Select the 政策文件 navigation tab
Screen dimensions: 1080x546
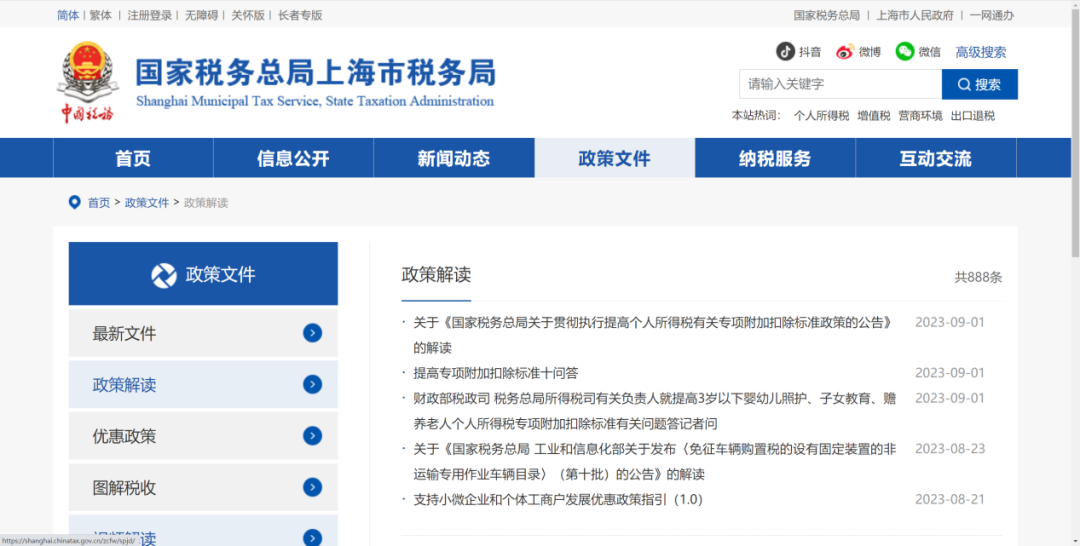614,158
